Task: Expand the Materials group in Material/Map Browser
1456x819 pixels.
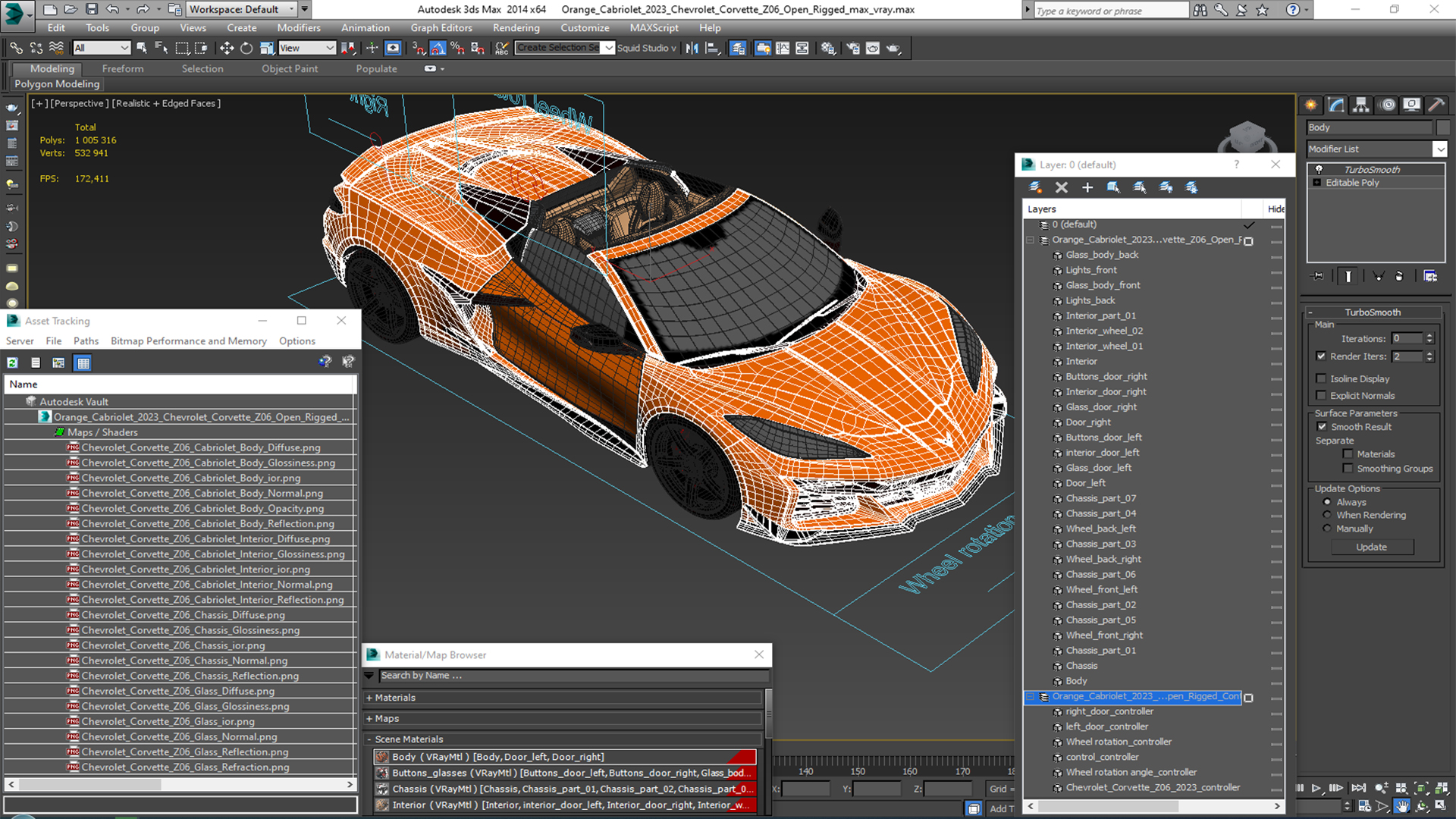Action: pyautogui.click(x=369, y=698)
